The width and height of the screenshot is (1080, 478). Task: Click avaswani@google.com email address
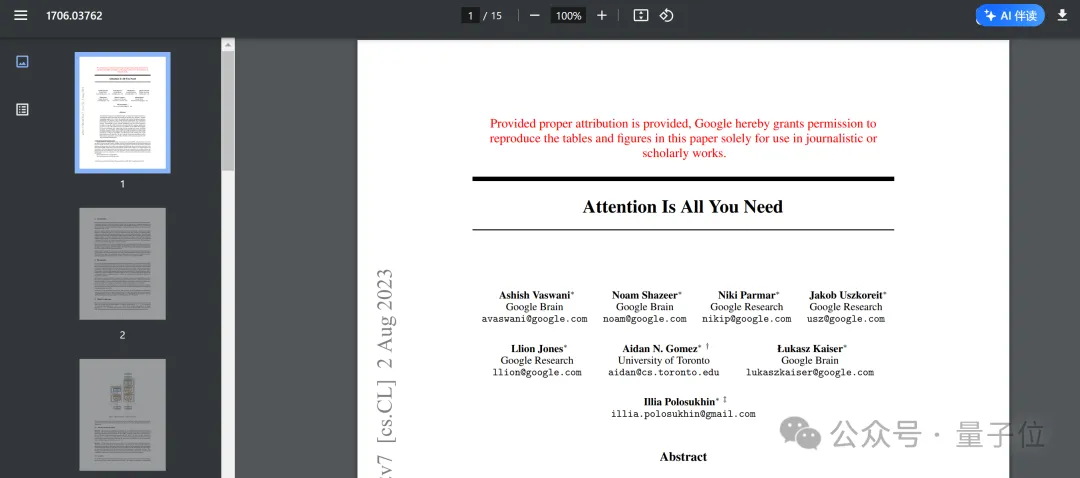pos(534,319)
